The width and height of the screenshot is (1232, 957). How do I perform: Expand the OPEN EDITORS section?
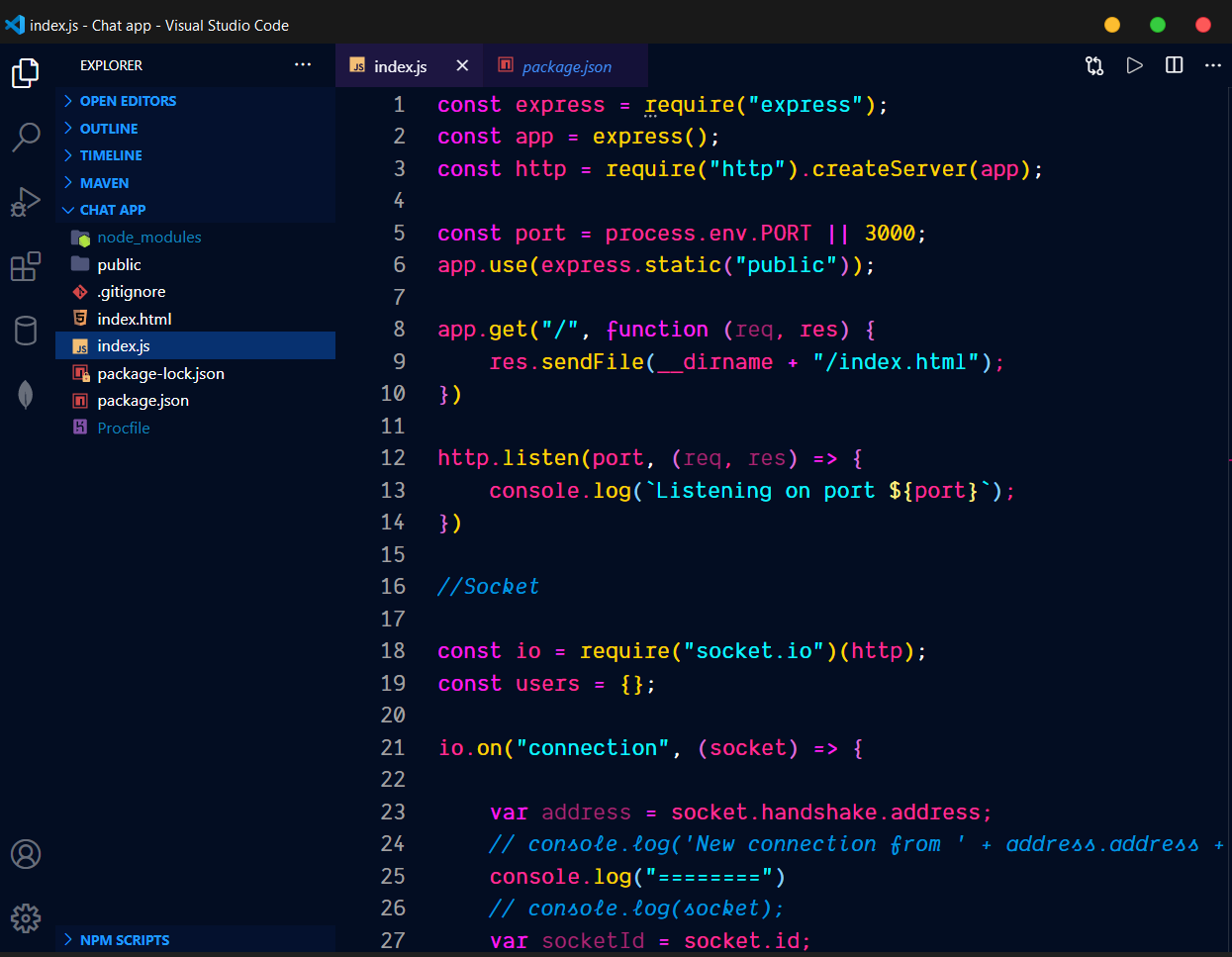[195, 101]
